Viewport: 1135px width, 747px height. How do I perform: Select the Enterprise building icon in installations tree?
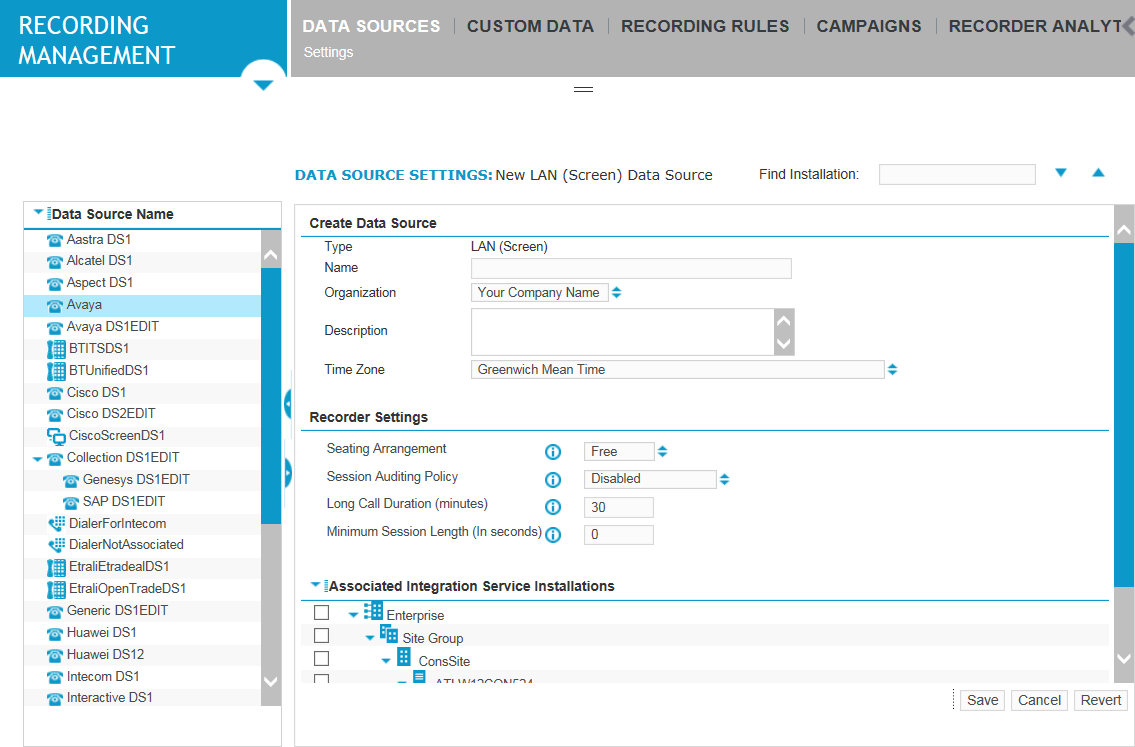pos(371,612)
